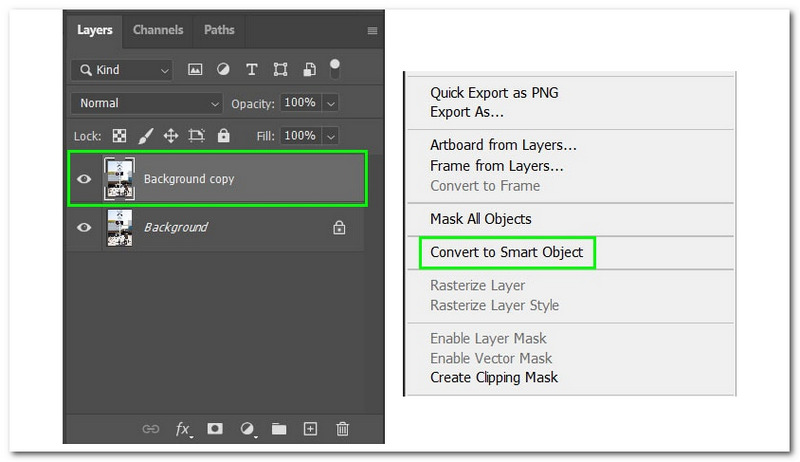Delete layer using the trash icon

coord(343,428)
